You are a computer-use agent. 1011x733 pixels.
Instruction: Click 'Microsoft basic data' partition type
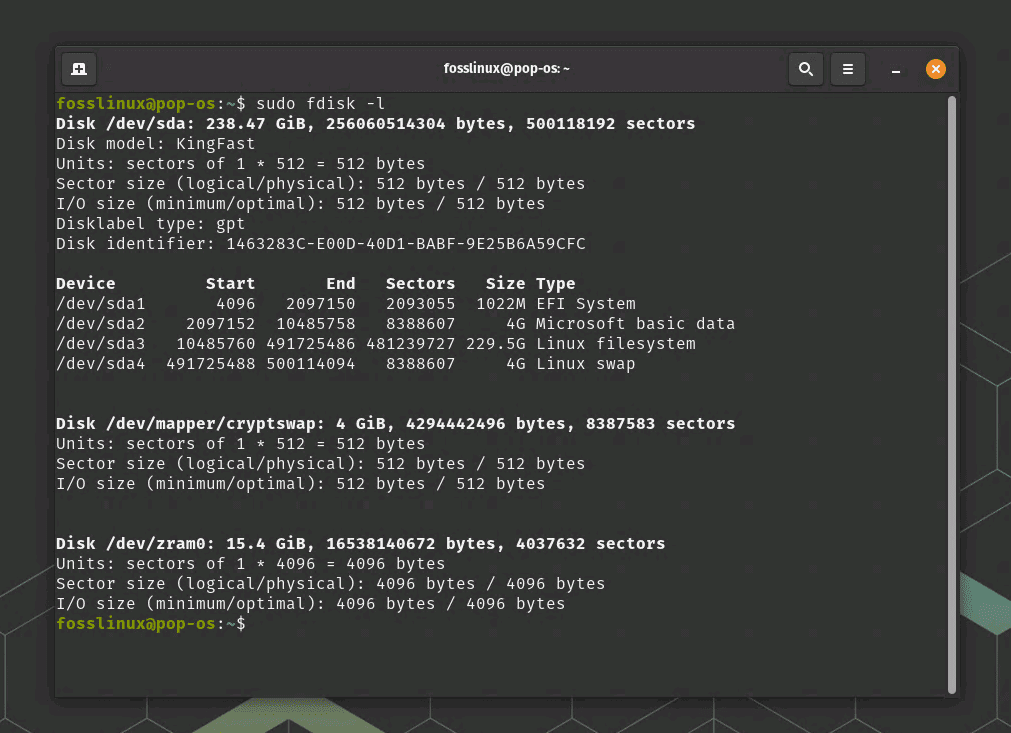pos(635,323)
